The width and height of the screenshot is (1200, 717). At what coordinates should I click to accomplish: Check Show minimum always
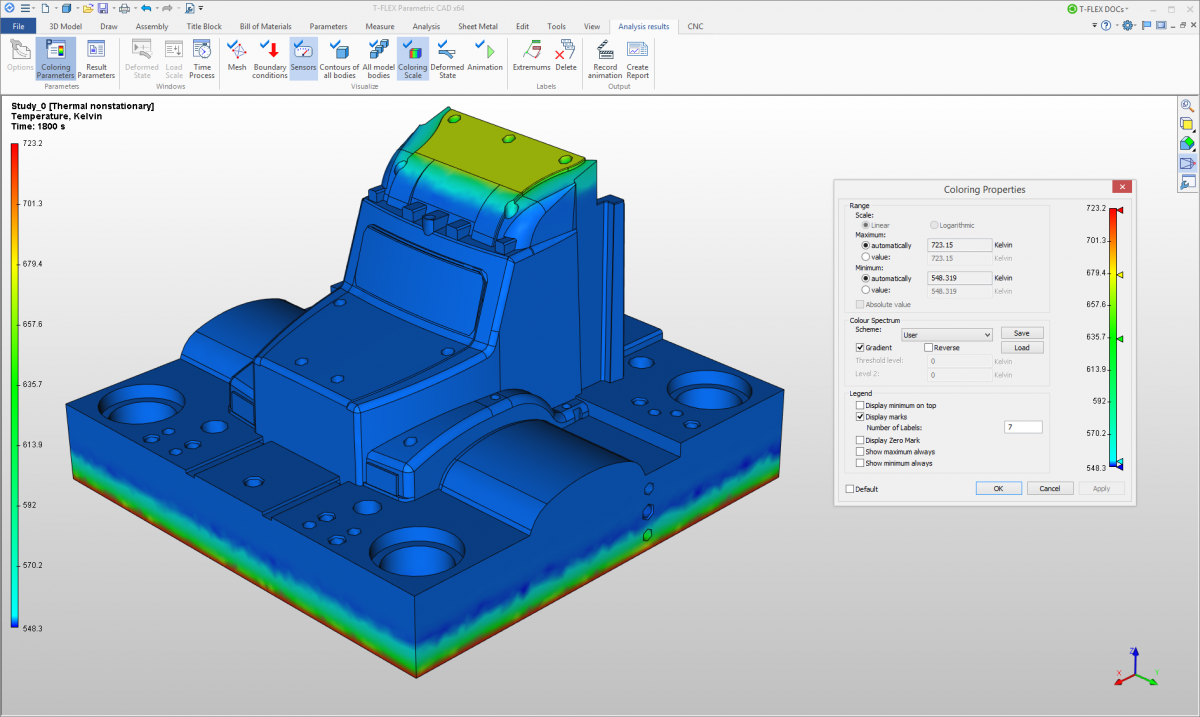(860, 463)
